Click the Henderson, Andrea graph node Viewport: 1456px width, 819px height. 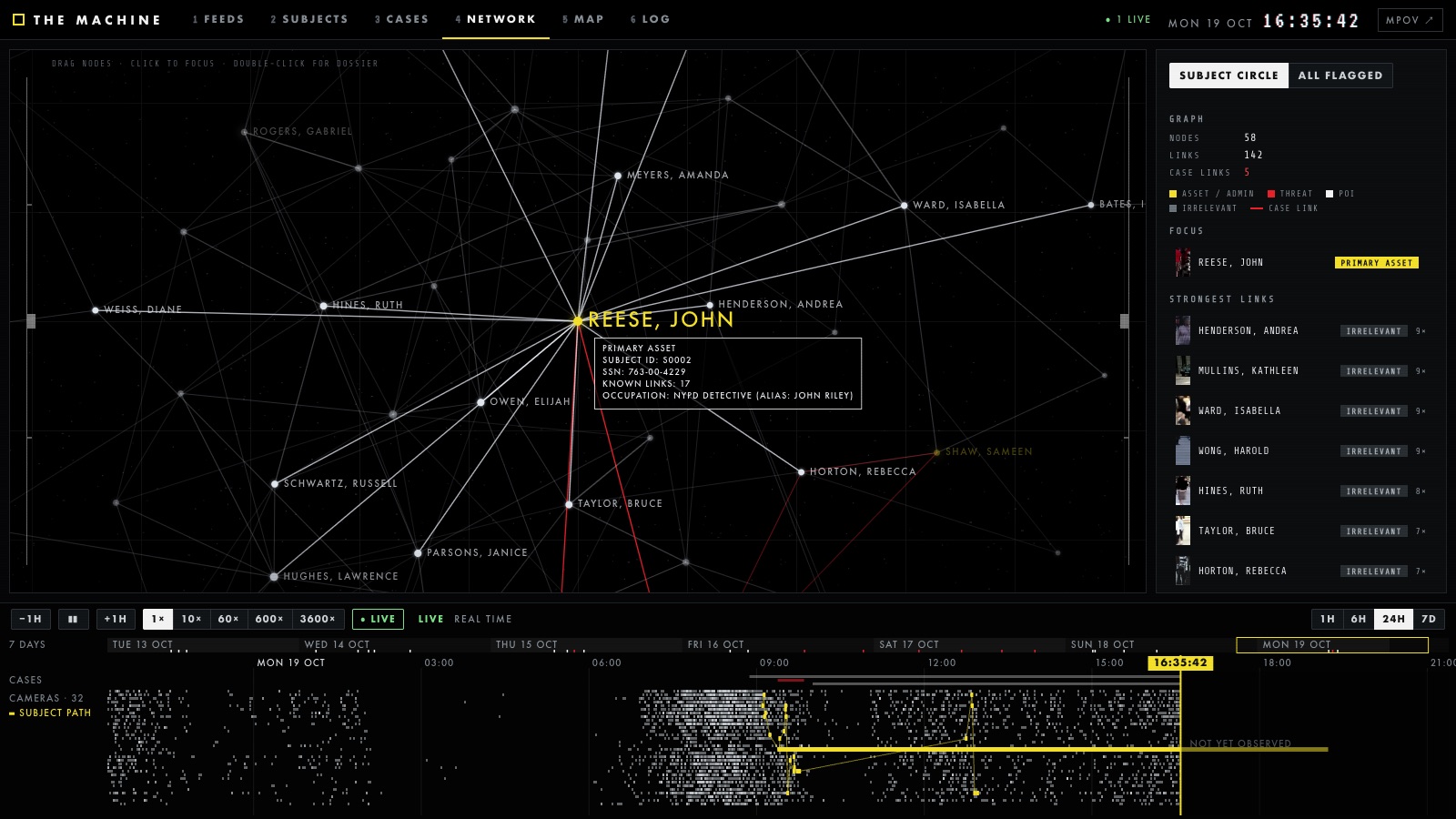[x=710, y=305]
